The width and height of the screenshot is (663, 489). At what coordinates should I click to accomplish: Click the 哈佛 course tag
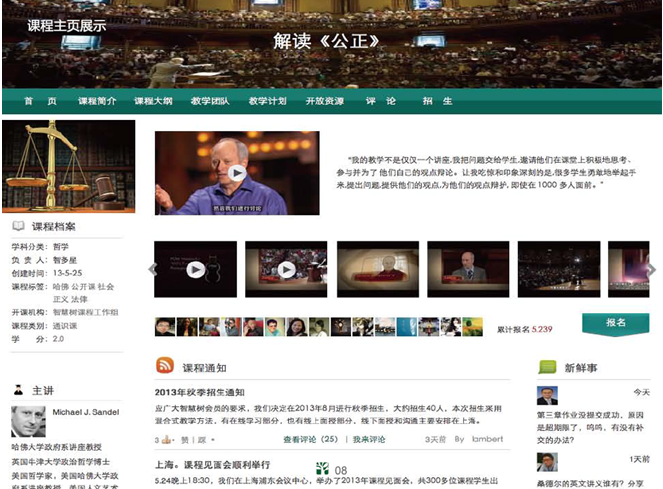click(61, 286)
